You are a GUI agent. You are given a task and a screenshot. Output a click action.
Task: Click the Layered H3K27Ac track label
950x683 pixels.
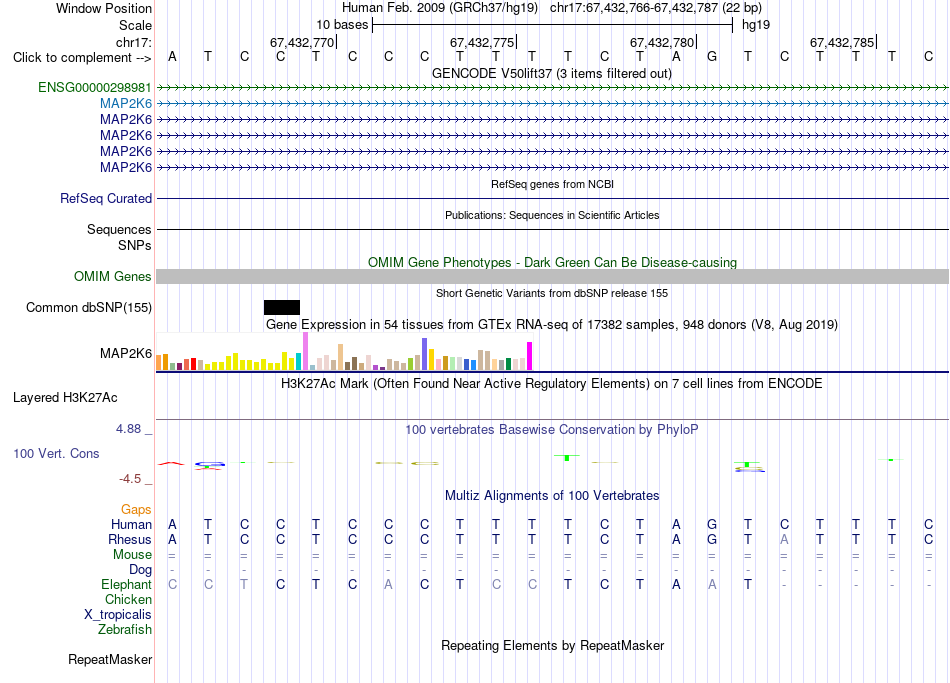[x=65, y=398]
